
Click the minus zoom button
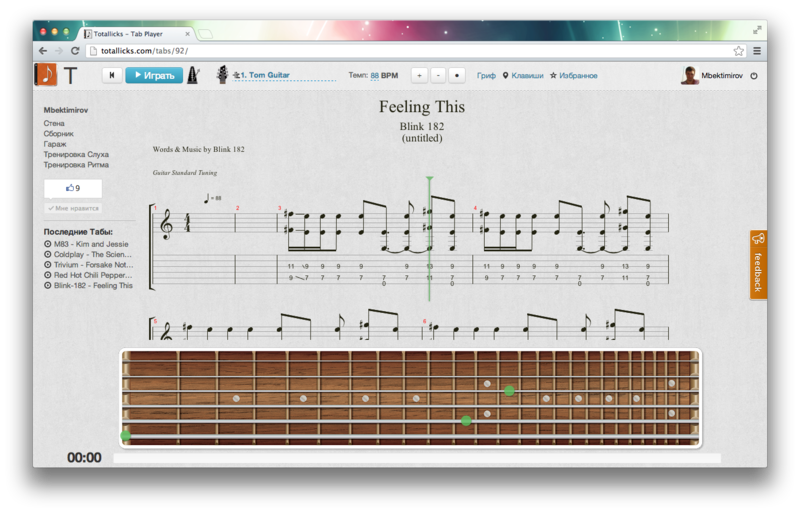[438, 76]
